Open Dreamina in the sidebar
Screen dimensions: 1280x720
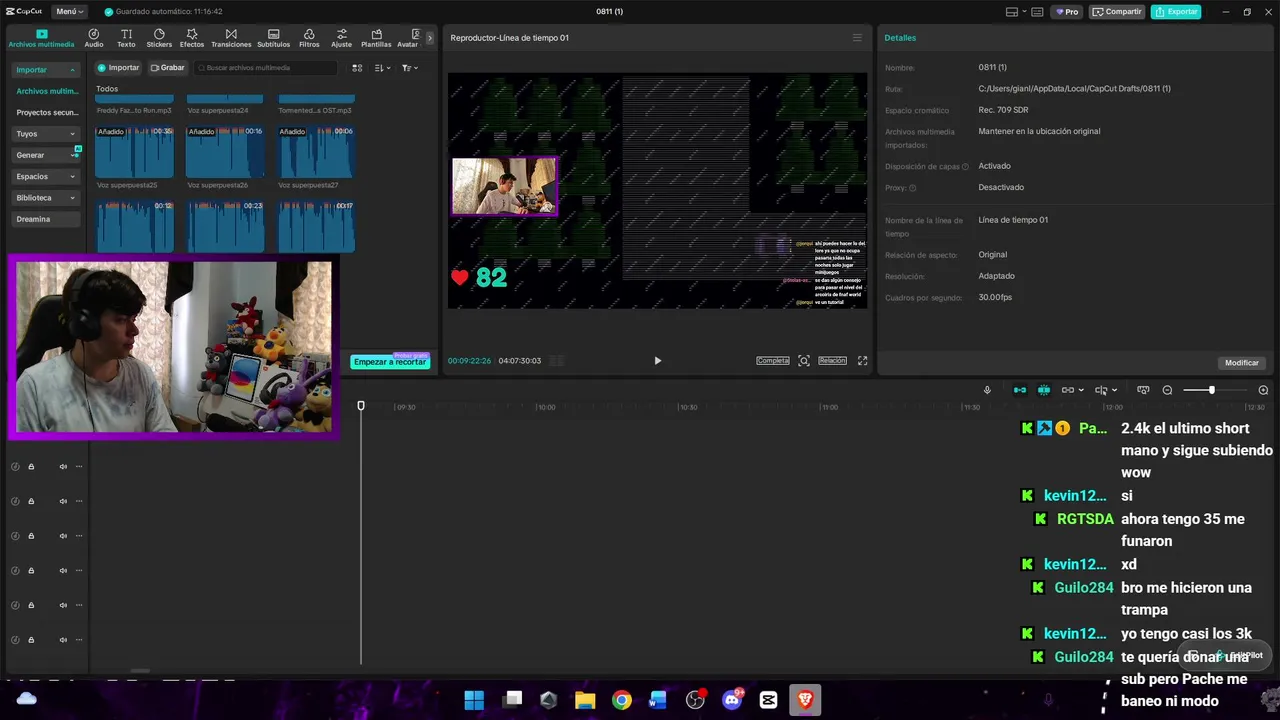pos(46,219)
